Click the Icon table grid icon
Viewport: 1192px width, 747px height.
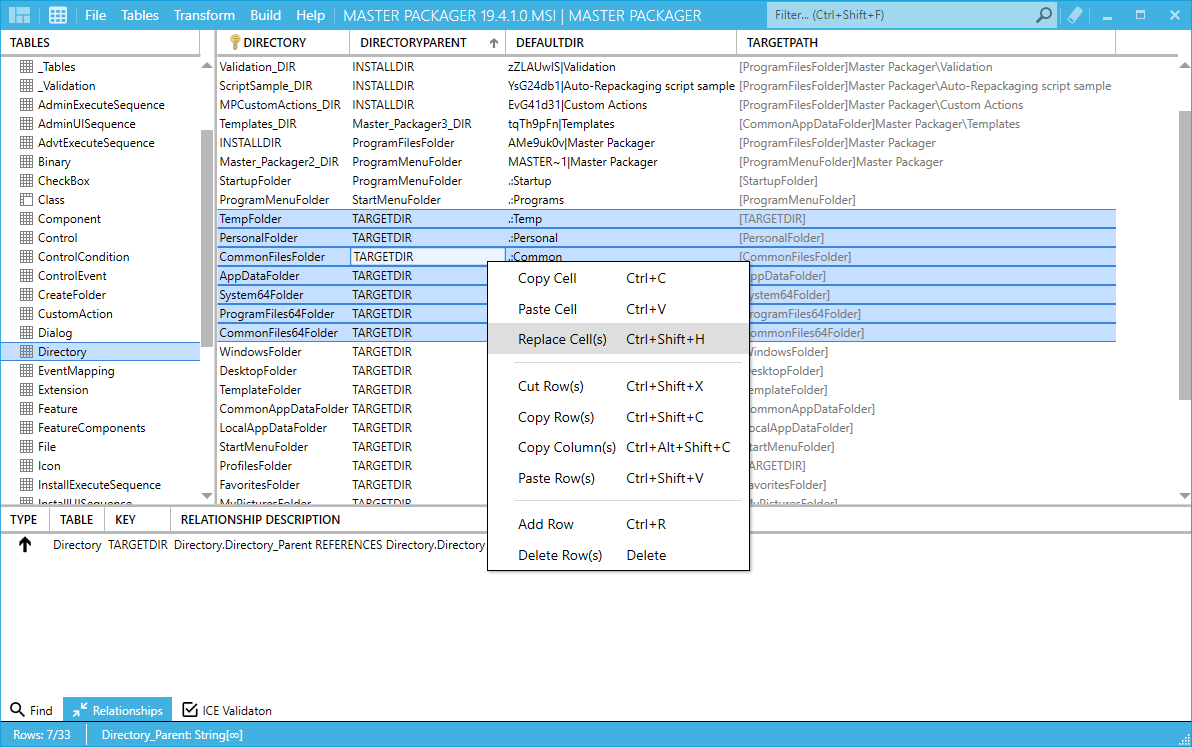click(x=27, y=466)
